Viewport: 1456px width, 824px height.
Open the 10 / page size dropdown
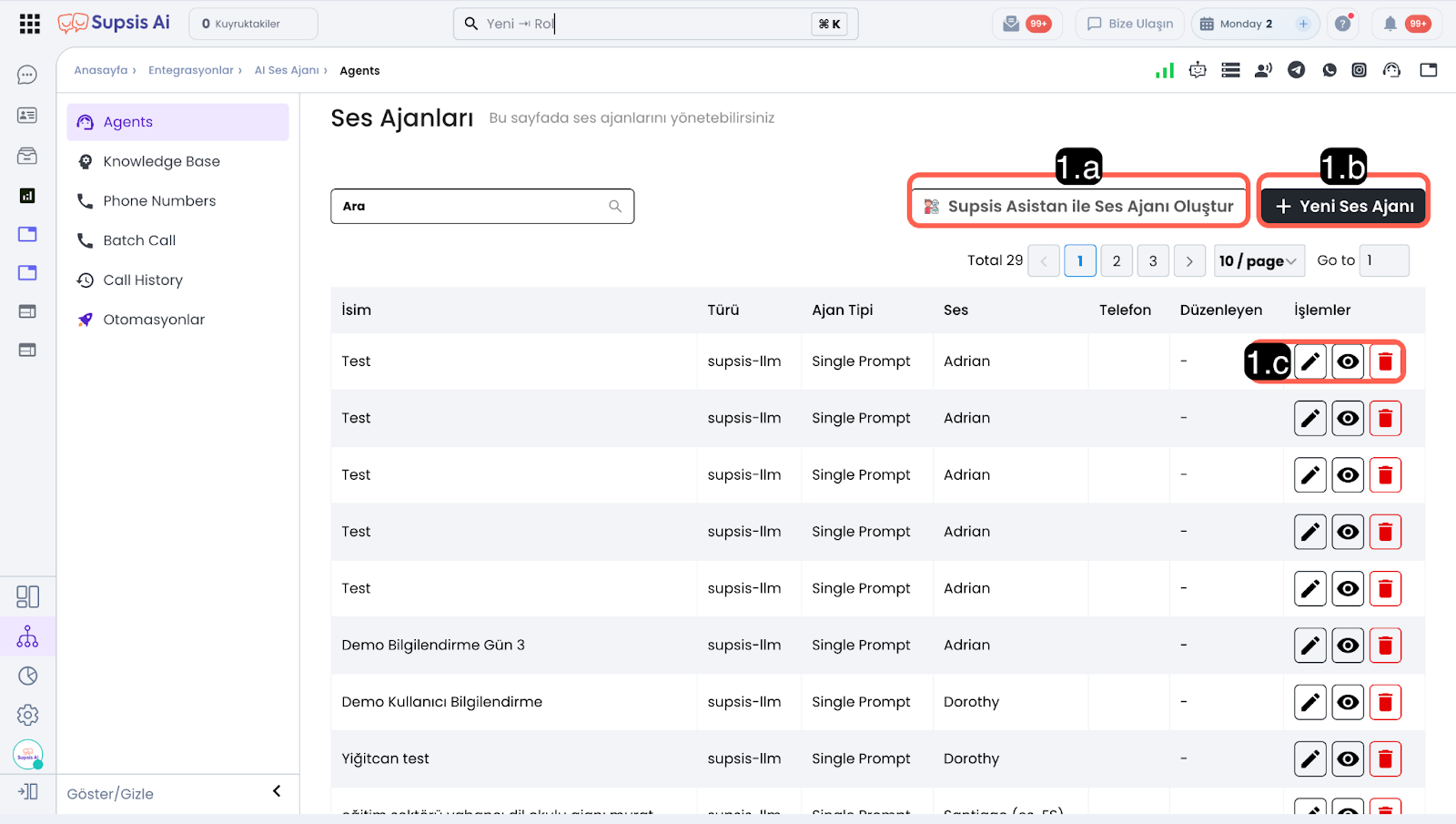pyautogui.click(x=1259, y=261)
